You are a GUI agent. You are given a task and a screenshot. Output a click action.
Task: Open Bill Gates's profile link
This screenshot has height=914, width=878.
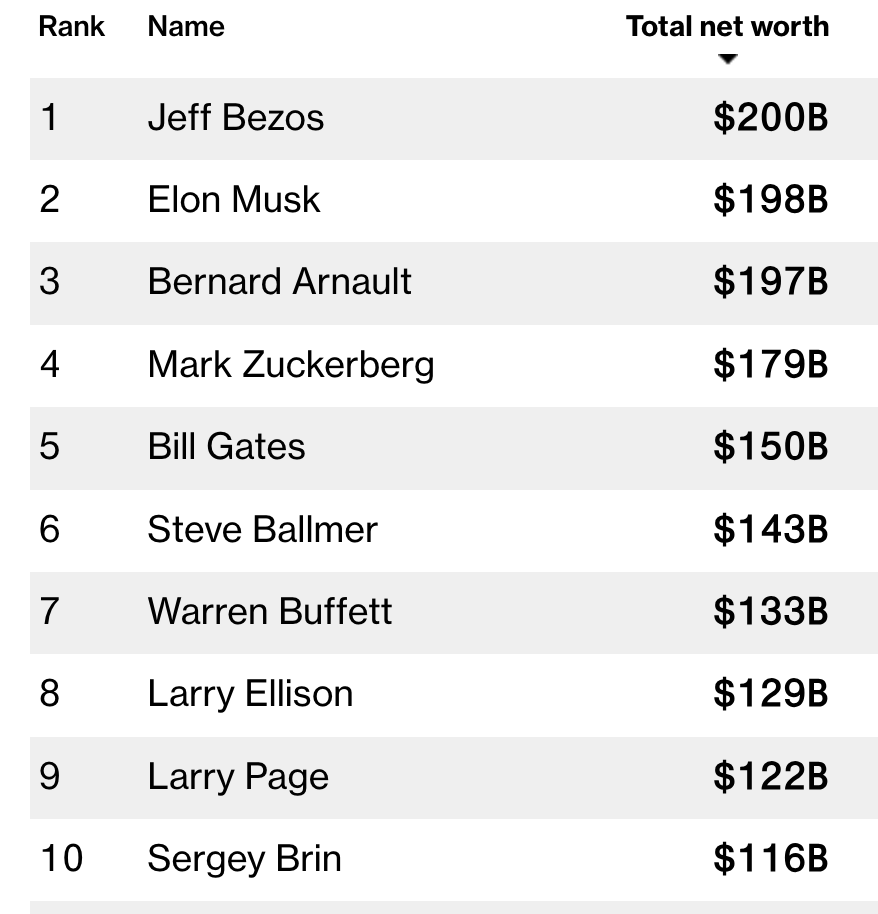click(x=227, y=447)
